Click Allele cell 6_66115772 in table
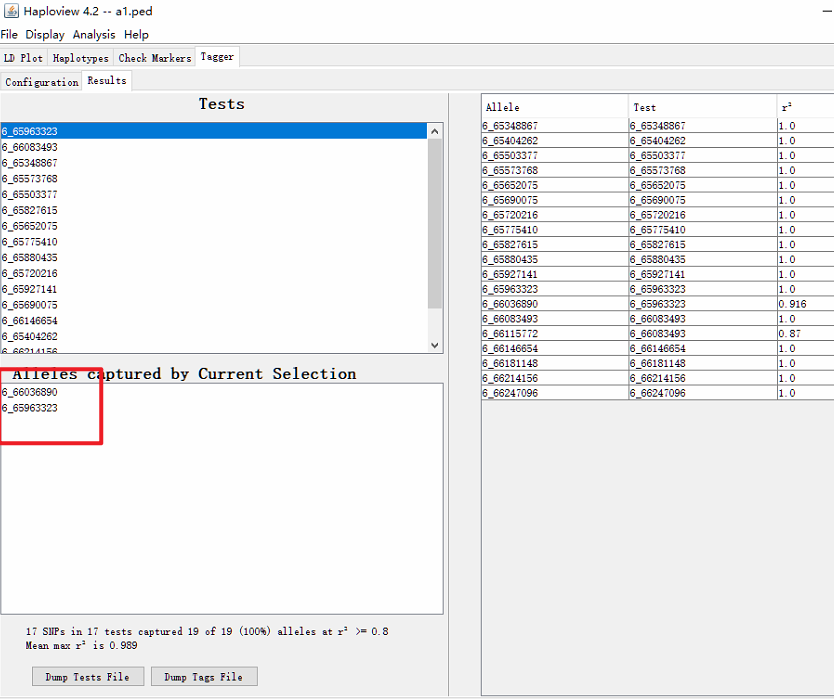Image resolution: width=834 pixels, height=700 pixels. (555, 334)
